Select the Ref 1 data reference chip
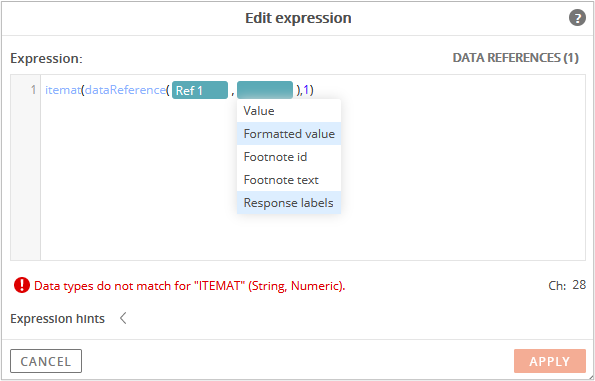 pos(200,90)
